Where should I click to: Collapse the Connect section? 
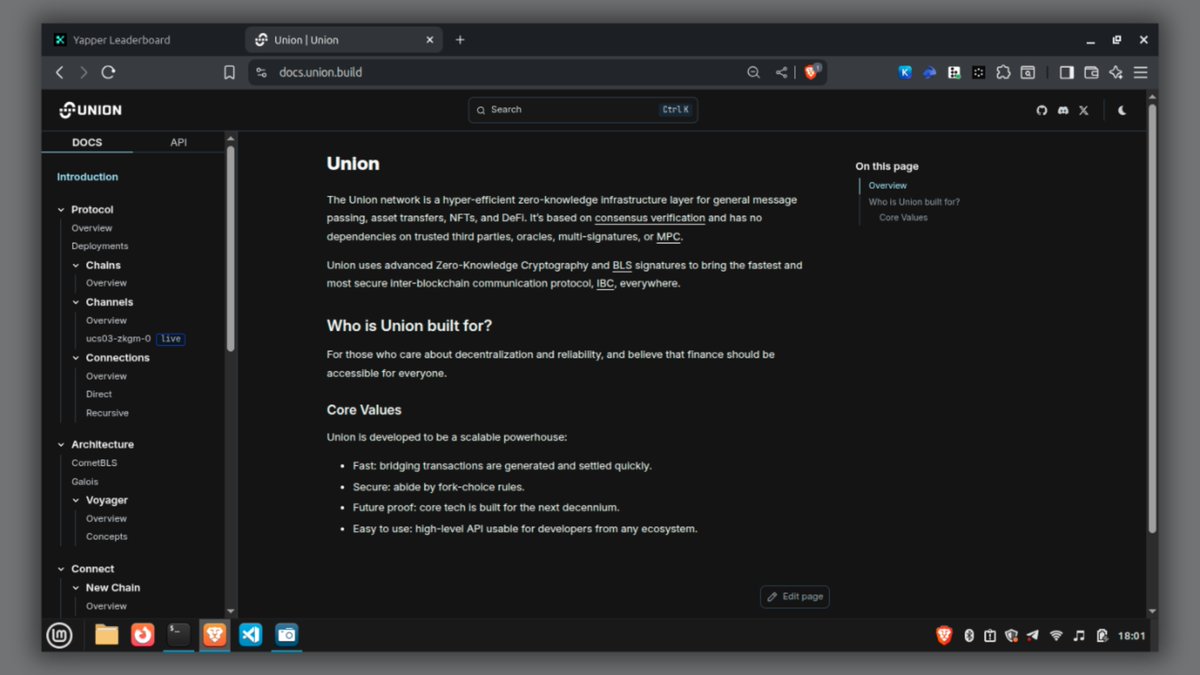85,569
